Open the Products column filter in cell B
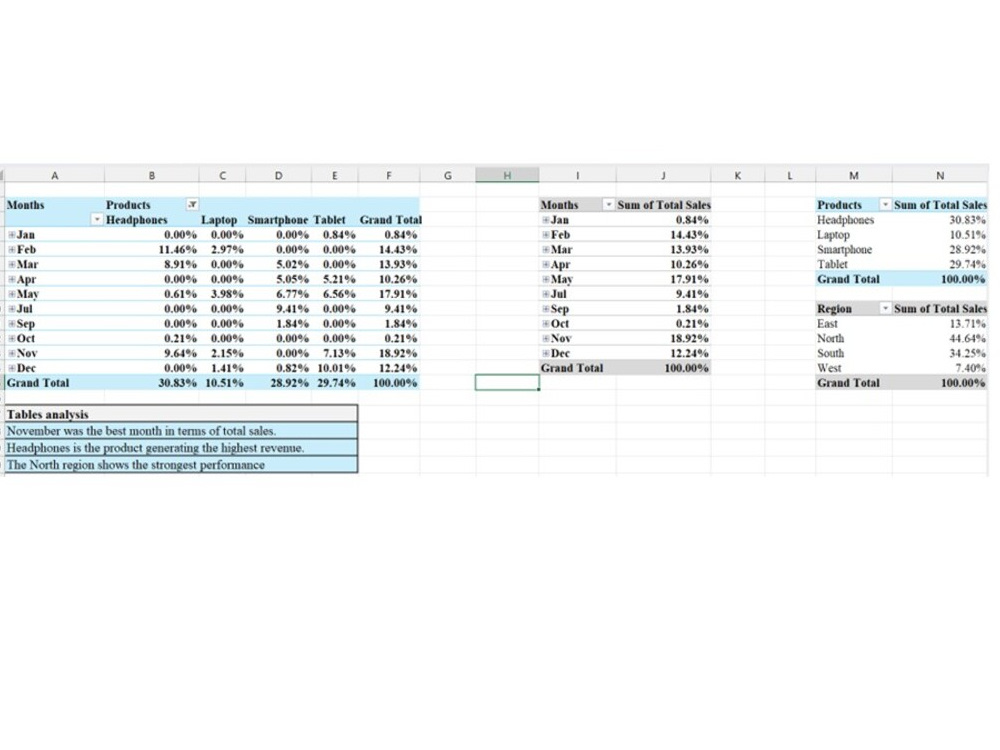The image size is (1000, 750). pyautogui.click(x=192, y=205)
